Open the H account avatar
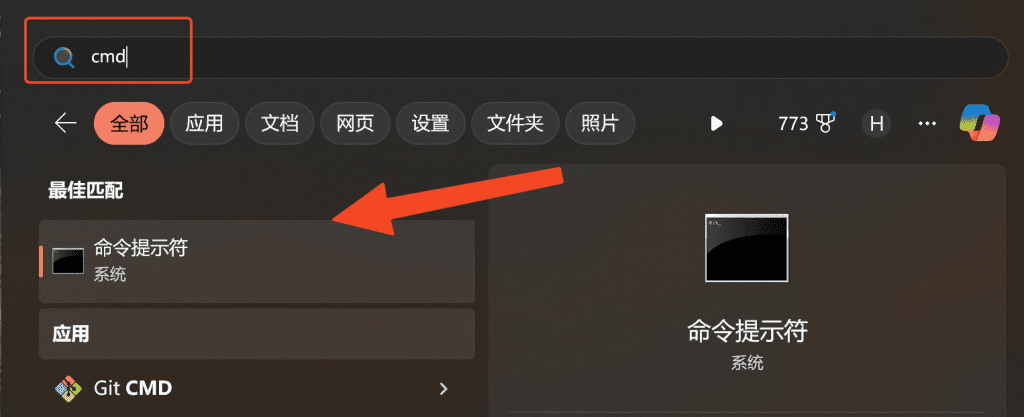The image size is (1024, 417). (x=876, y=123)
